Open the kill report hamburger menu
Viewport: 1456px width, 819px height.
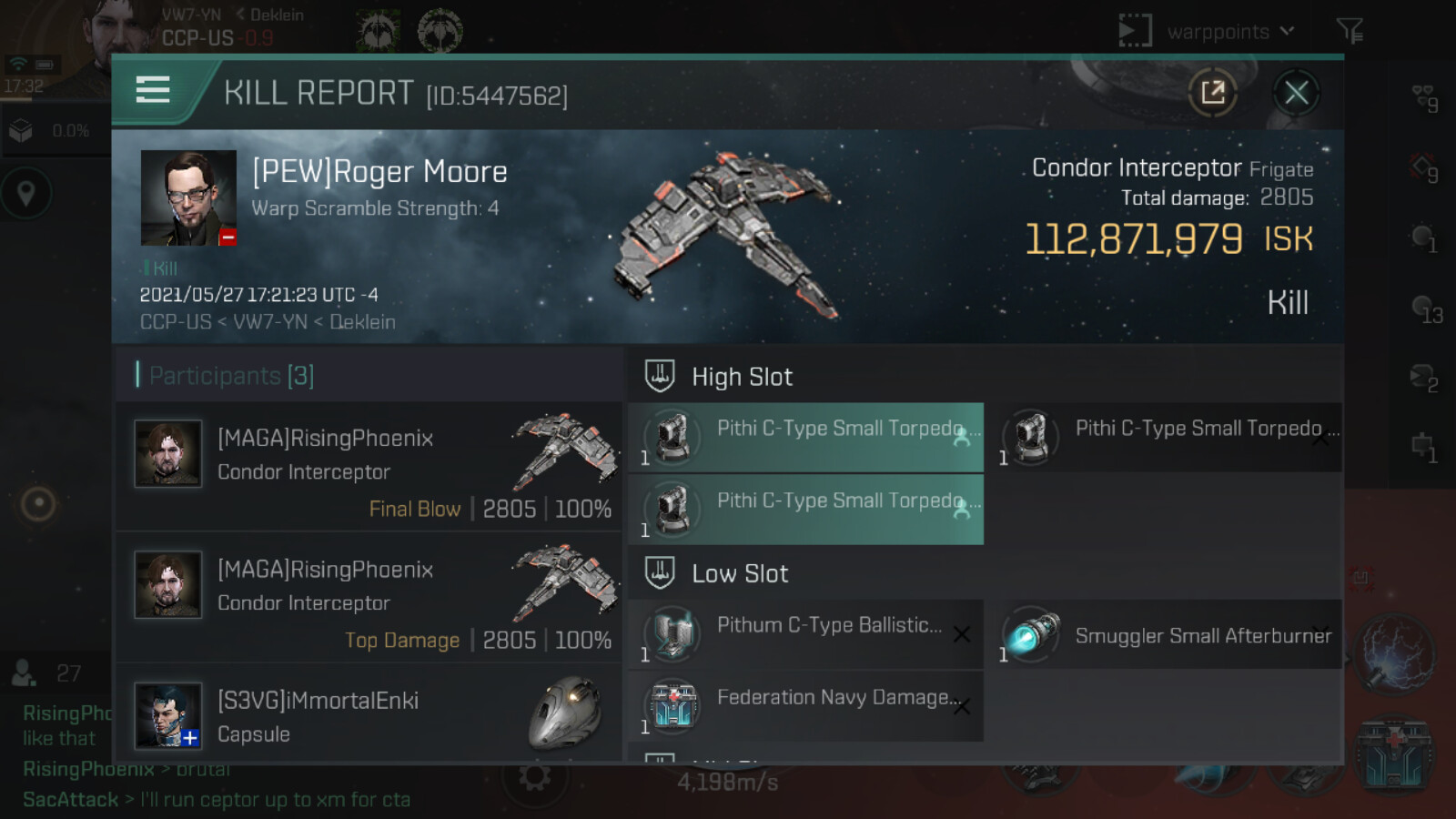point(153,90)
